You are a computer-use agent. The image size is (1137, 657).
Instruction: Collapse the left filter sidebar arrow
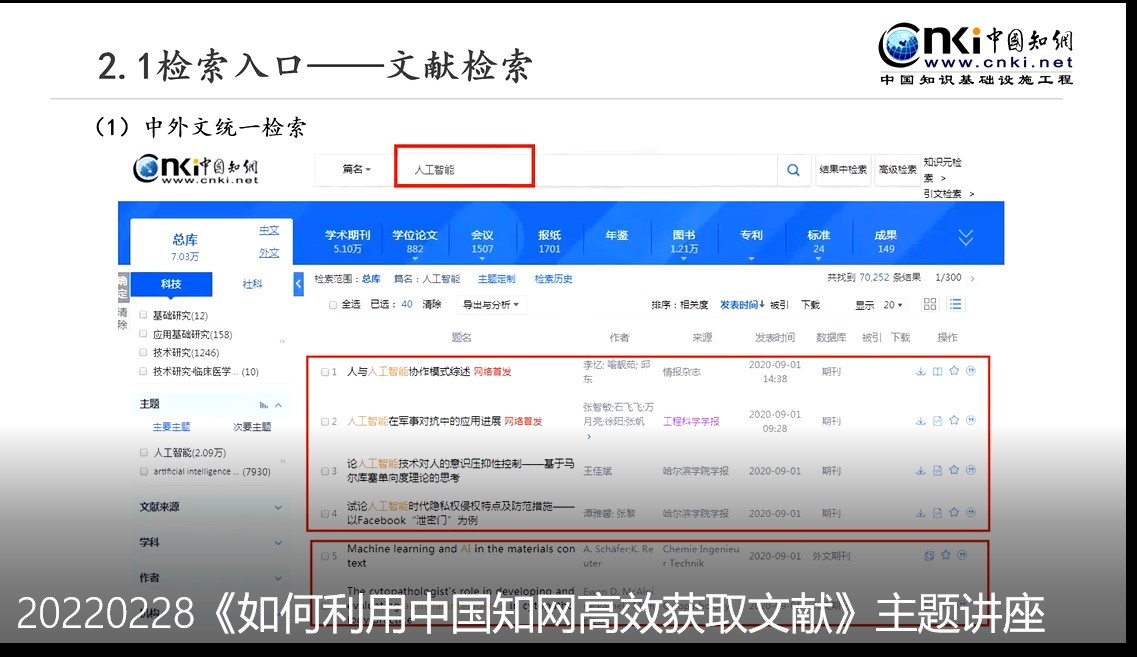pyautogui.click(x=298, y=284)
